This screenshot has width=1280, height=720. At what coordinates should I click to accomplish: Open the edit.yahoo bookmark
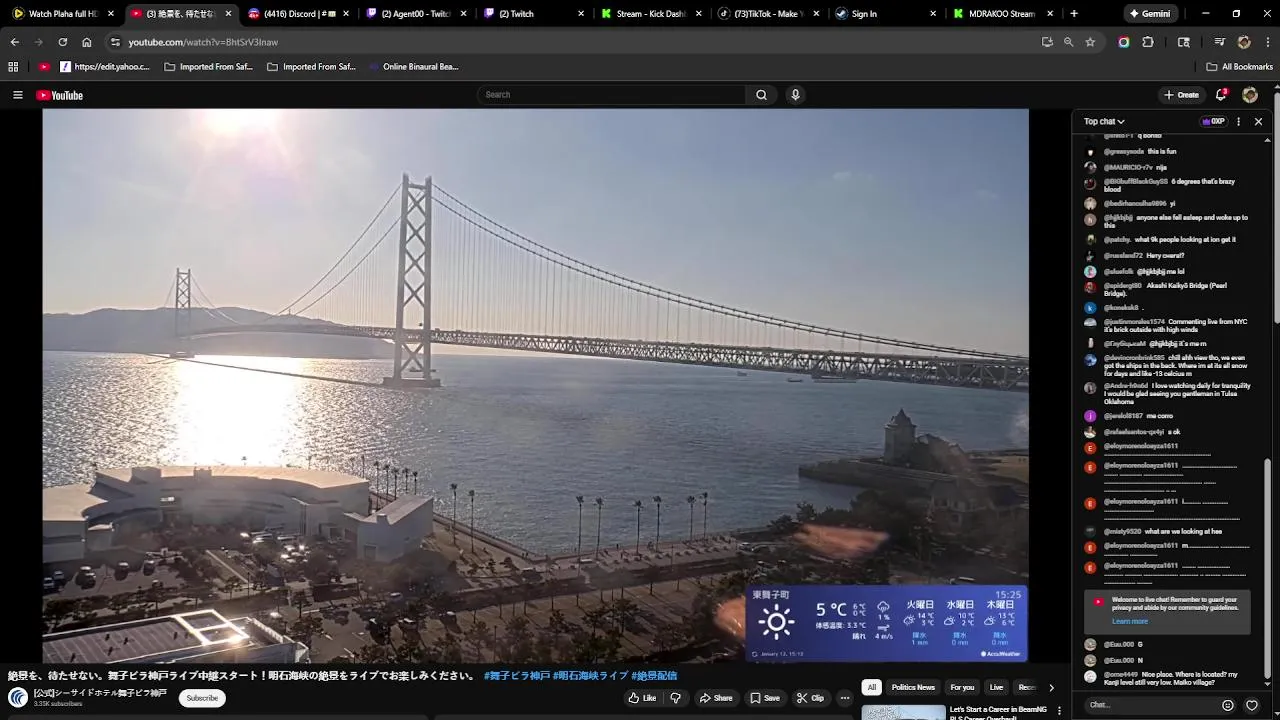(105, 67)
